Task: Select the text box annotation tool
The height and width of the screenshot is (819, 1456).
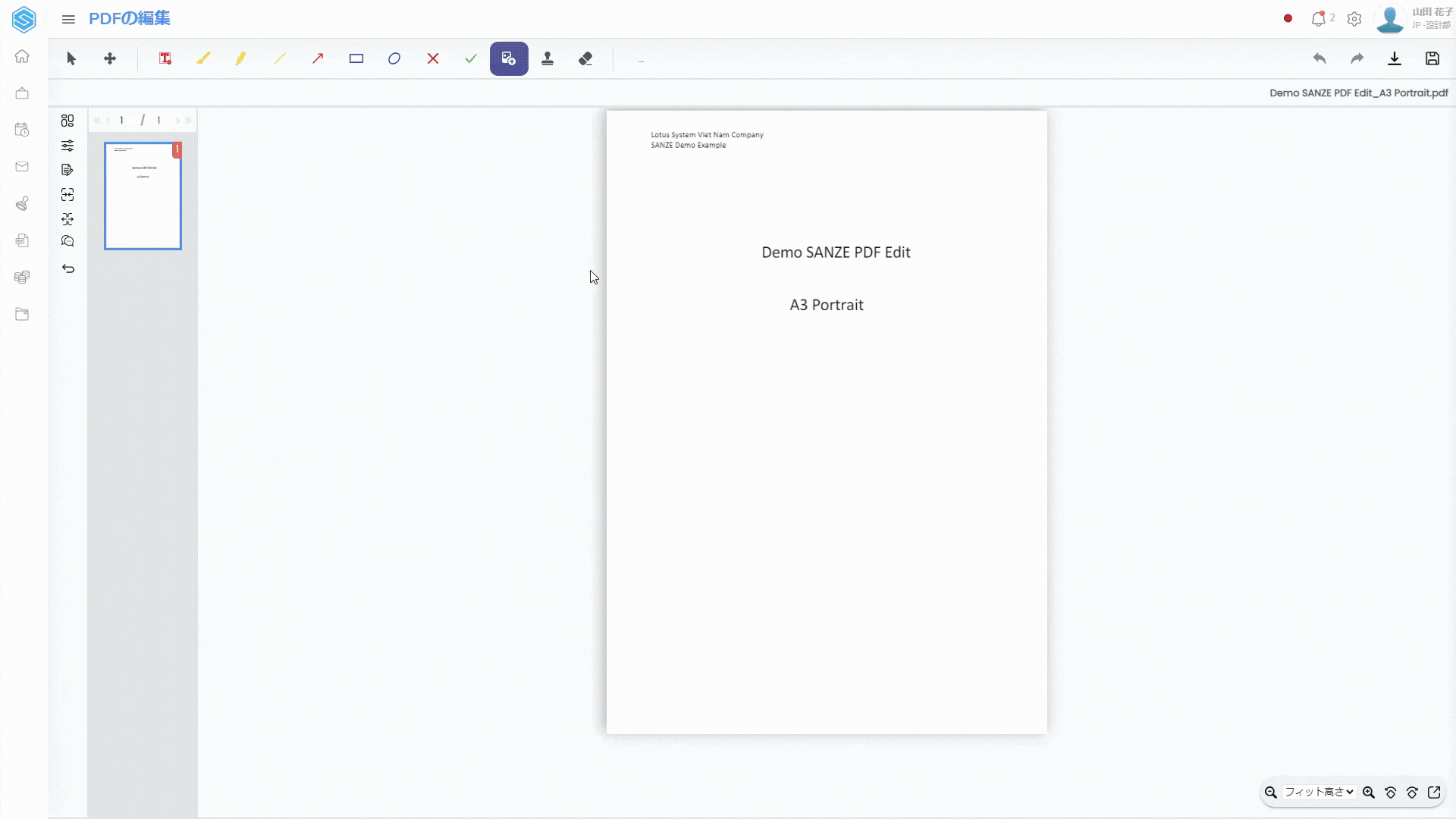Action: point(165,58)
